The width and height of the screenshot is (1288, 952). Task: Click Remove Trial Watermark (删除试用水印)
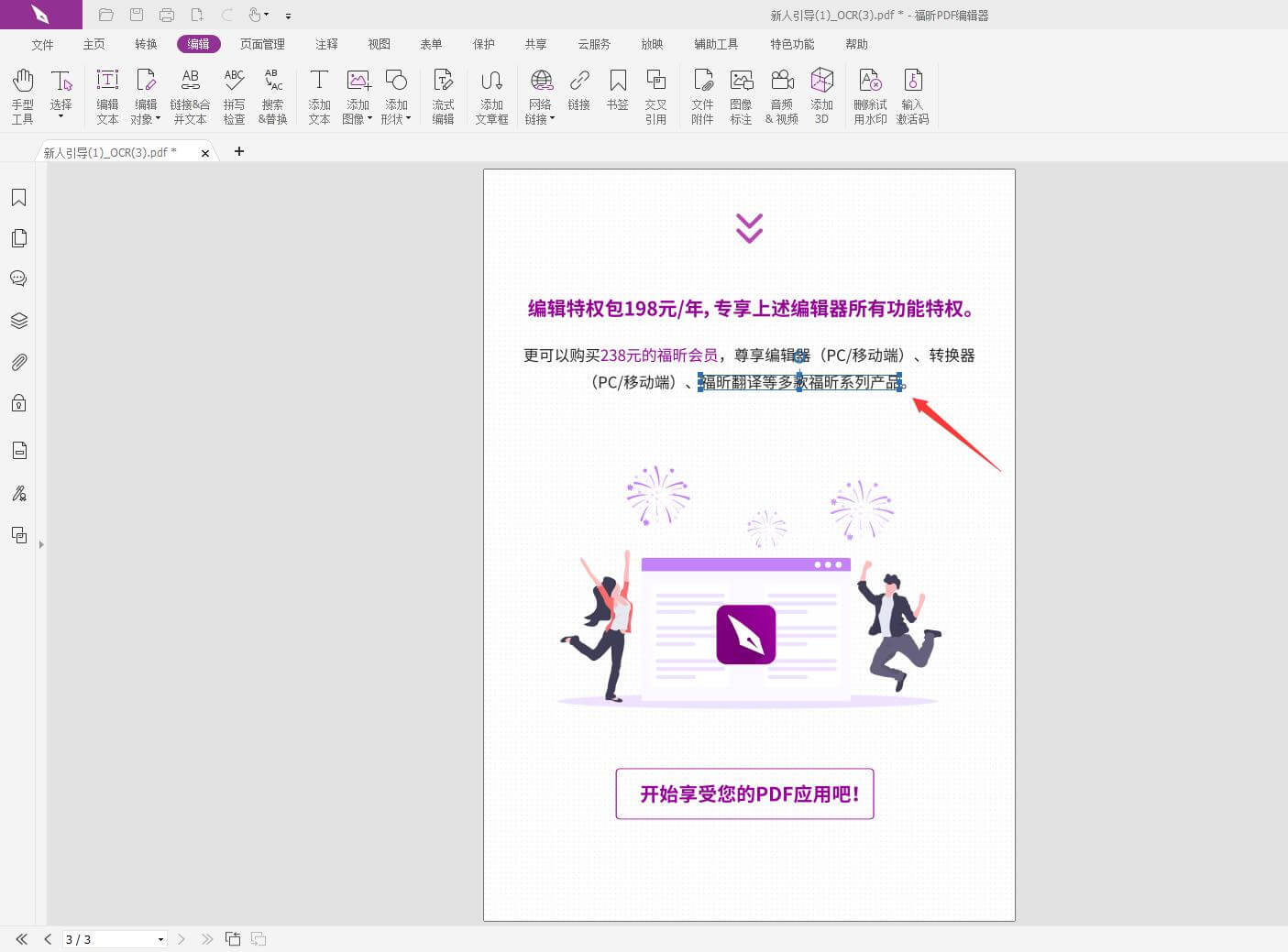[870, 95]
